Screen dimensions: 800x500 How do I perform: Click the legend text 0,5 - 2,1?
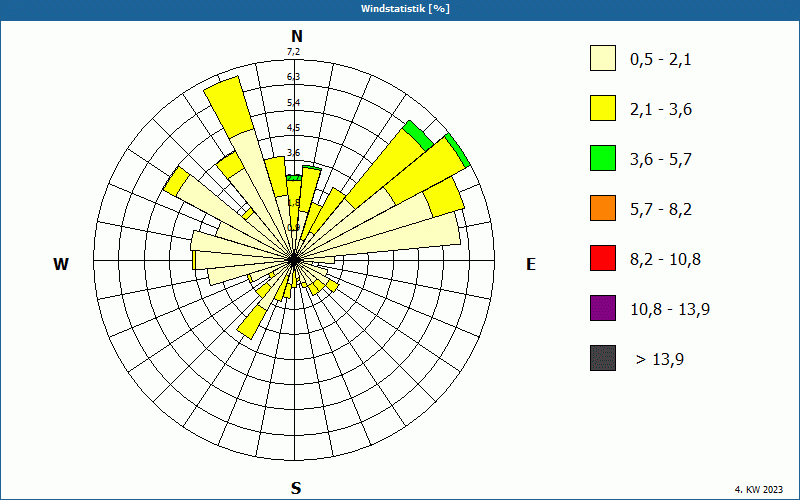pos(661,60)
